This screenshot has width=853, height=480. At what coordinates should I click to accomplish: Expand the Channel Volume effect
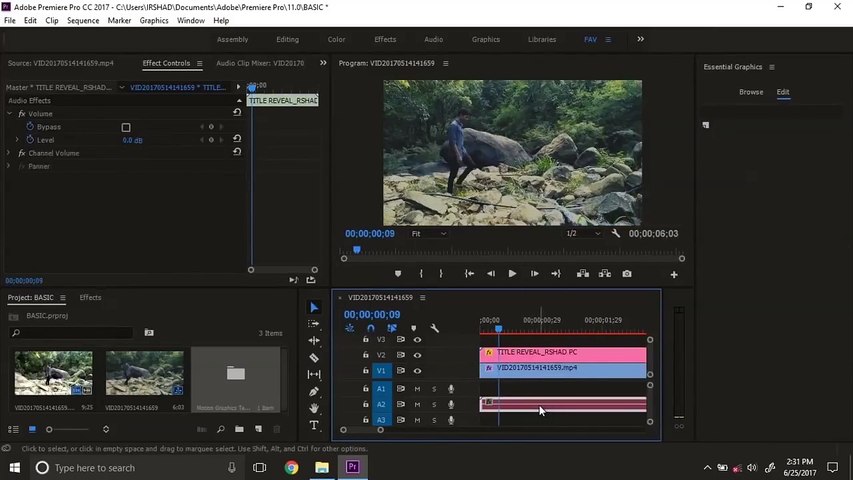click(9, 153)
